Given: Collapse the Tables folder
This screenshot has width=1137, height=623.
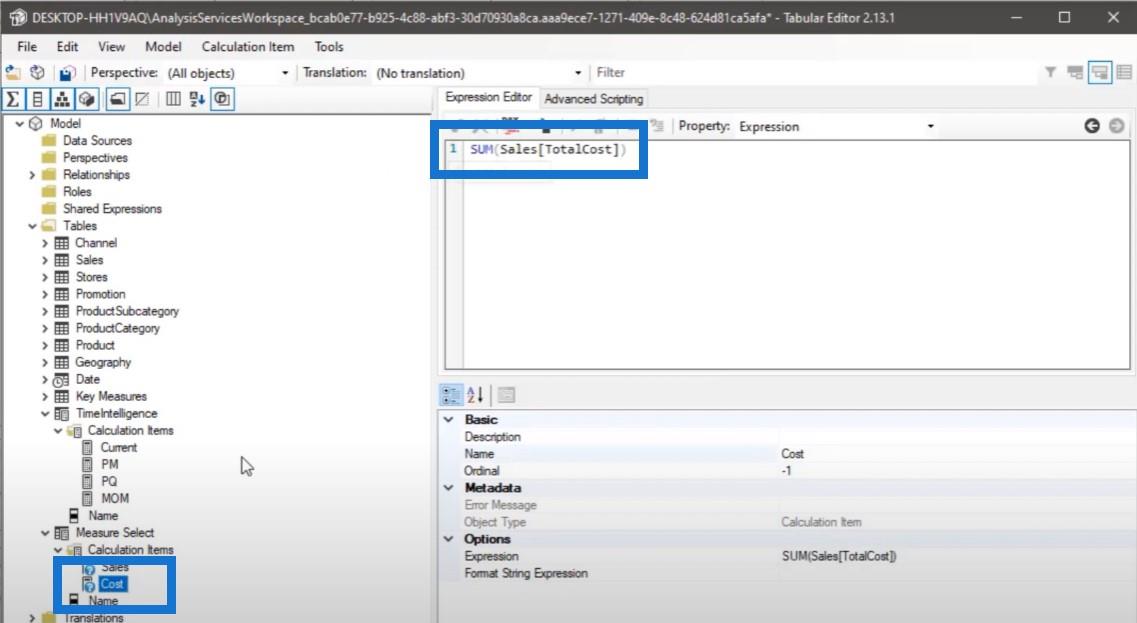Looking at the screenshot, I should tap(32, 226).
